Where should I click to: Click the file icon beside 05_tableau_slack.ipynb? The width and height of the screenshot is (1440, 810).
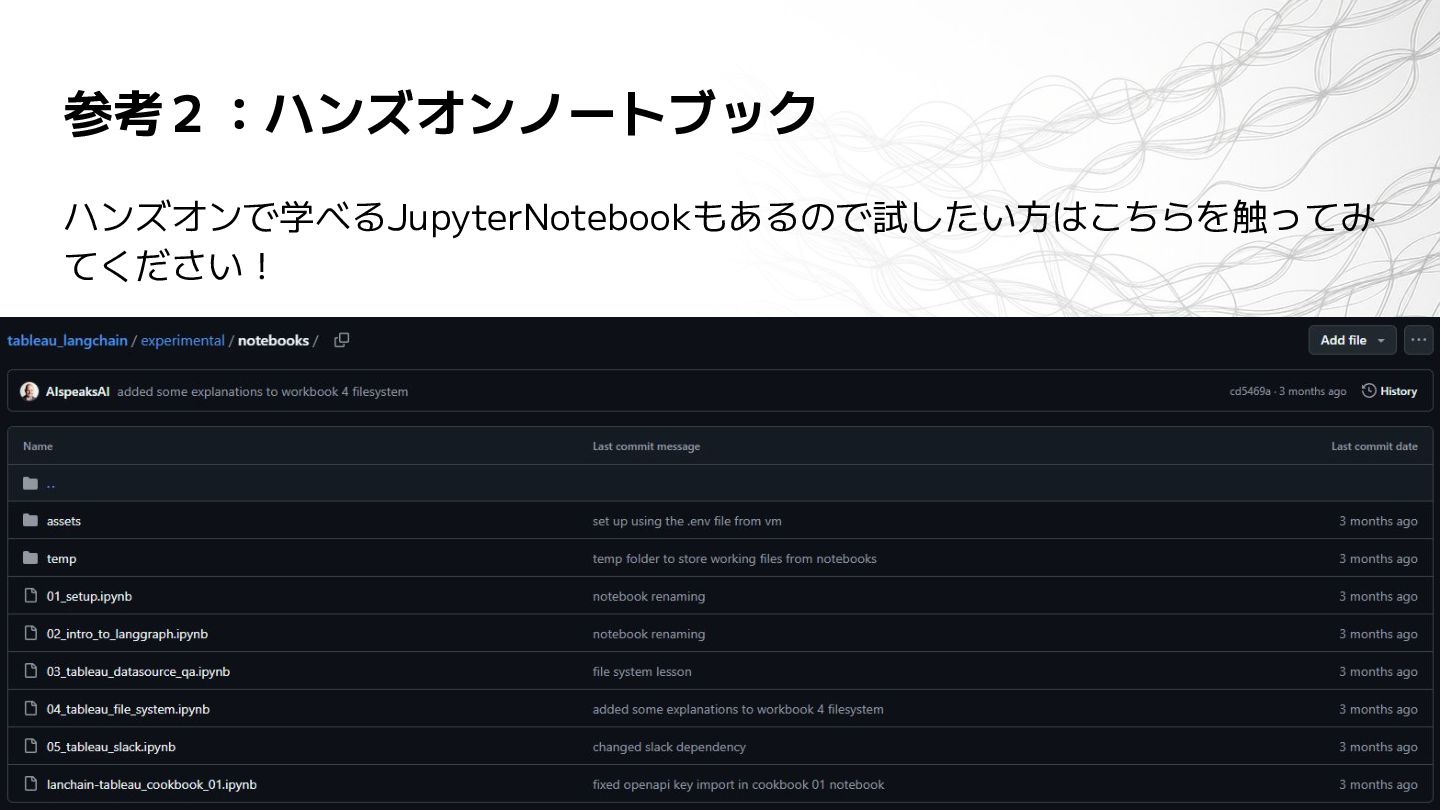pos(30,746)
